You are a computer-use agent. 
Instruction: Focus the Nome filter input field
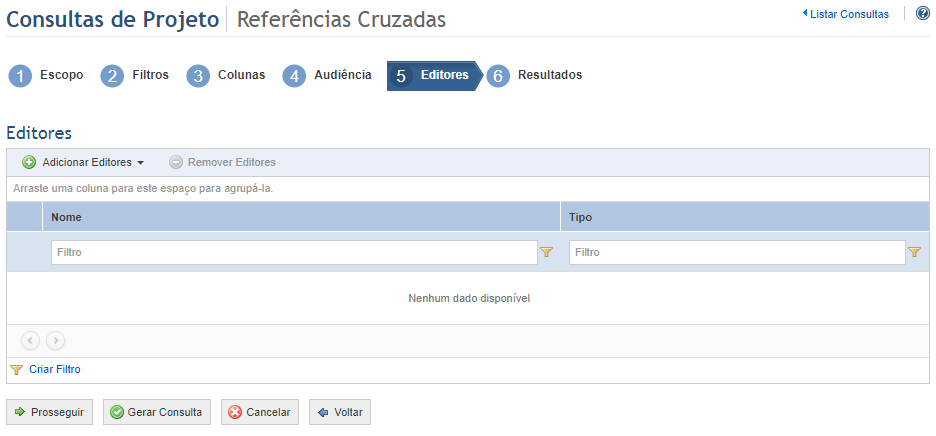point(294,253)
